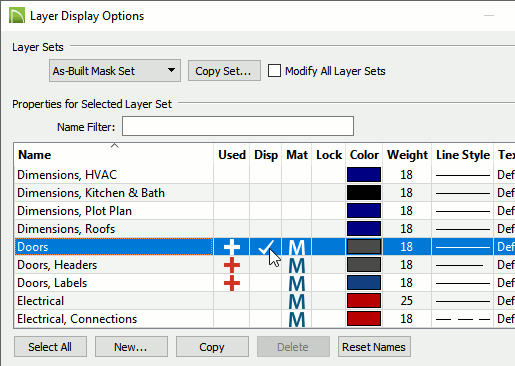Viewport: 515px width, 366px height.
Task: Open red color swatch for Electrical row
Action: click(x=364, y=301)
